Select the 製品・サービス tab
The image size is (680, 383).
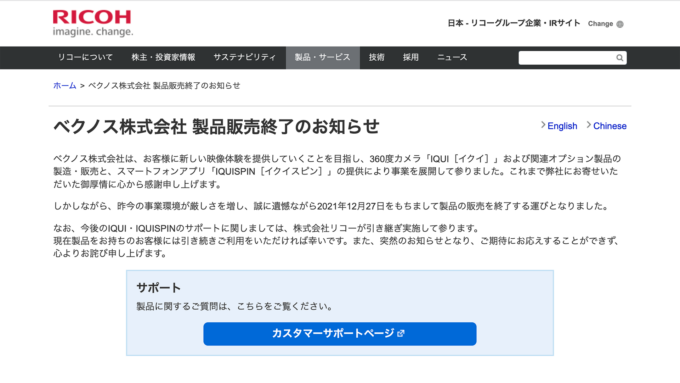pos(323,57)
